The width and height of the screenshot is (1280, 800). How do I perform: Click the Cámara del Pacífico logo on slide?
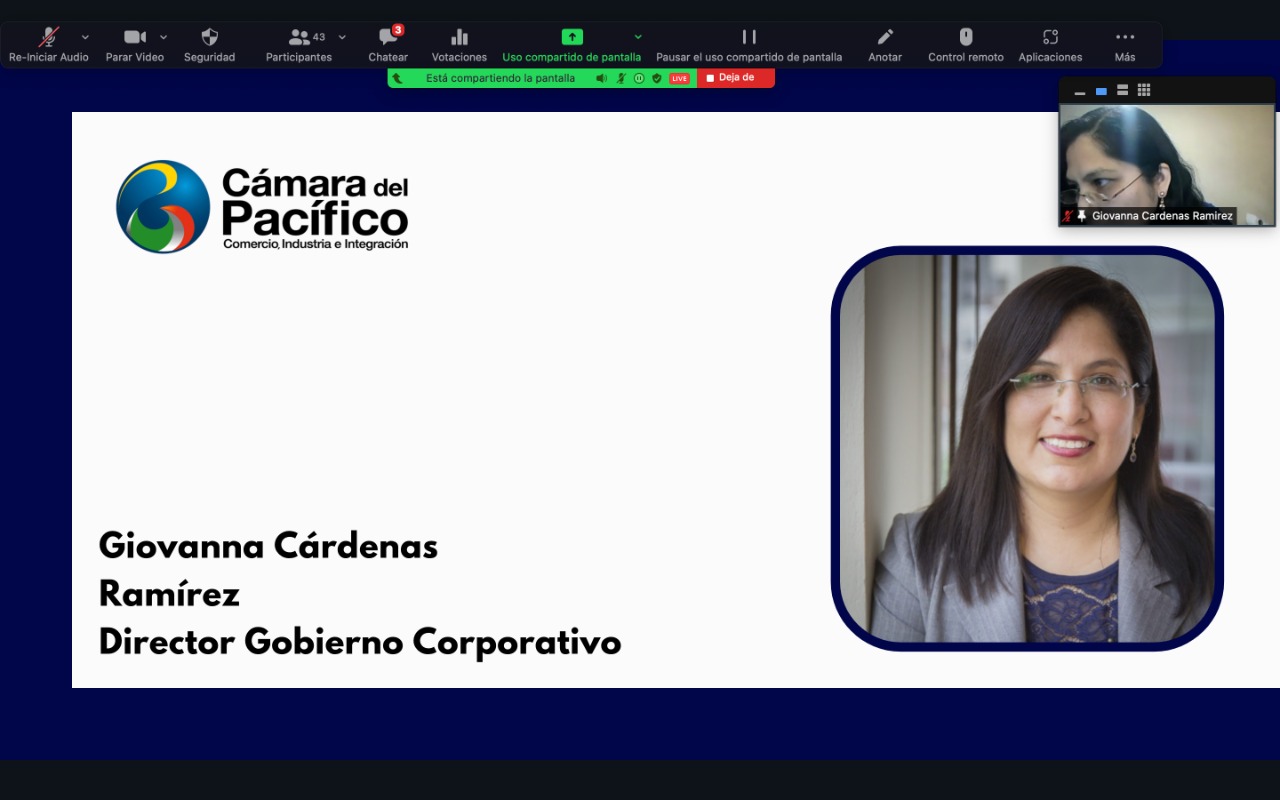click(262, 207)
